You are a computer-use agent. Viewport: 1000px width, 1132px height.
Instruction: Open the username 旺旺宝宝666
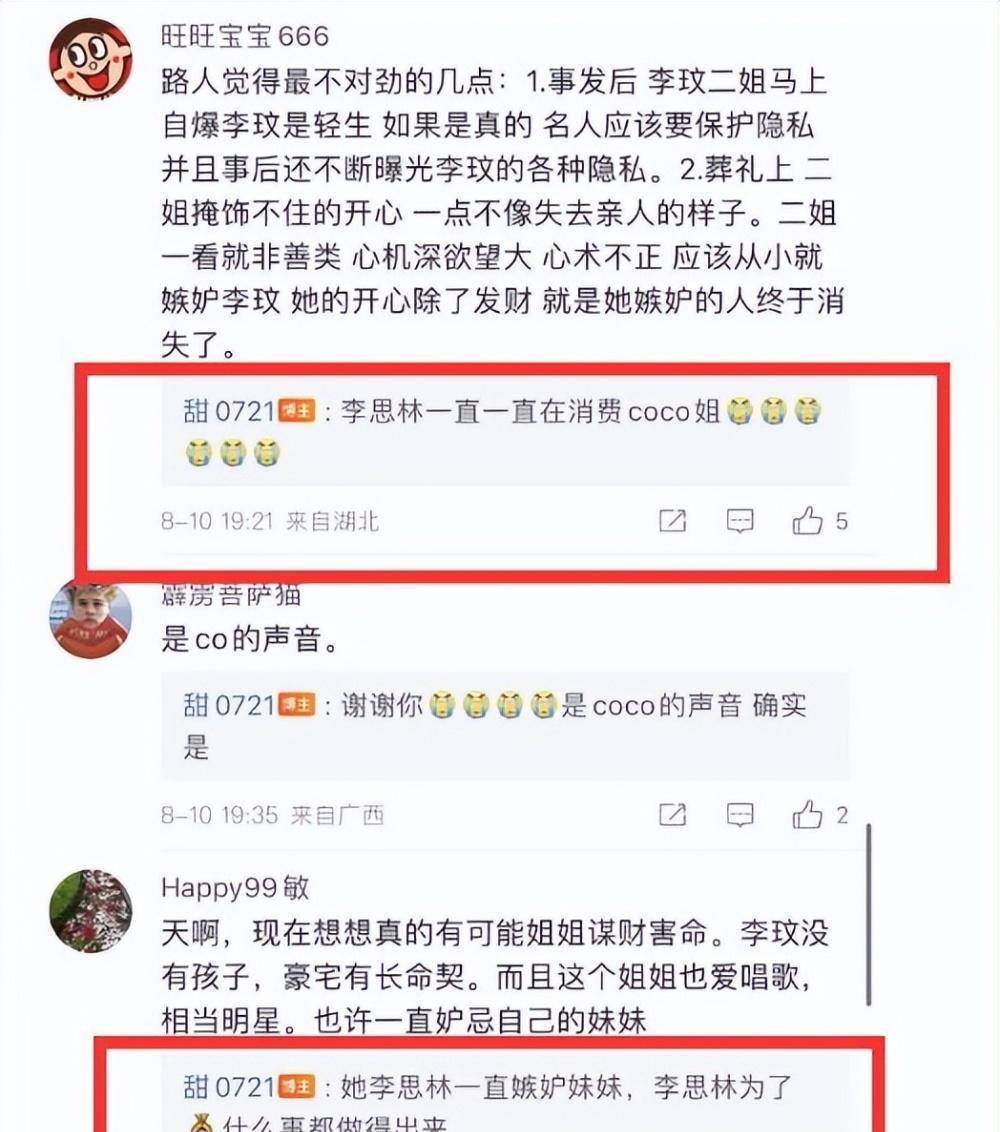tap(245, 36)
